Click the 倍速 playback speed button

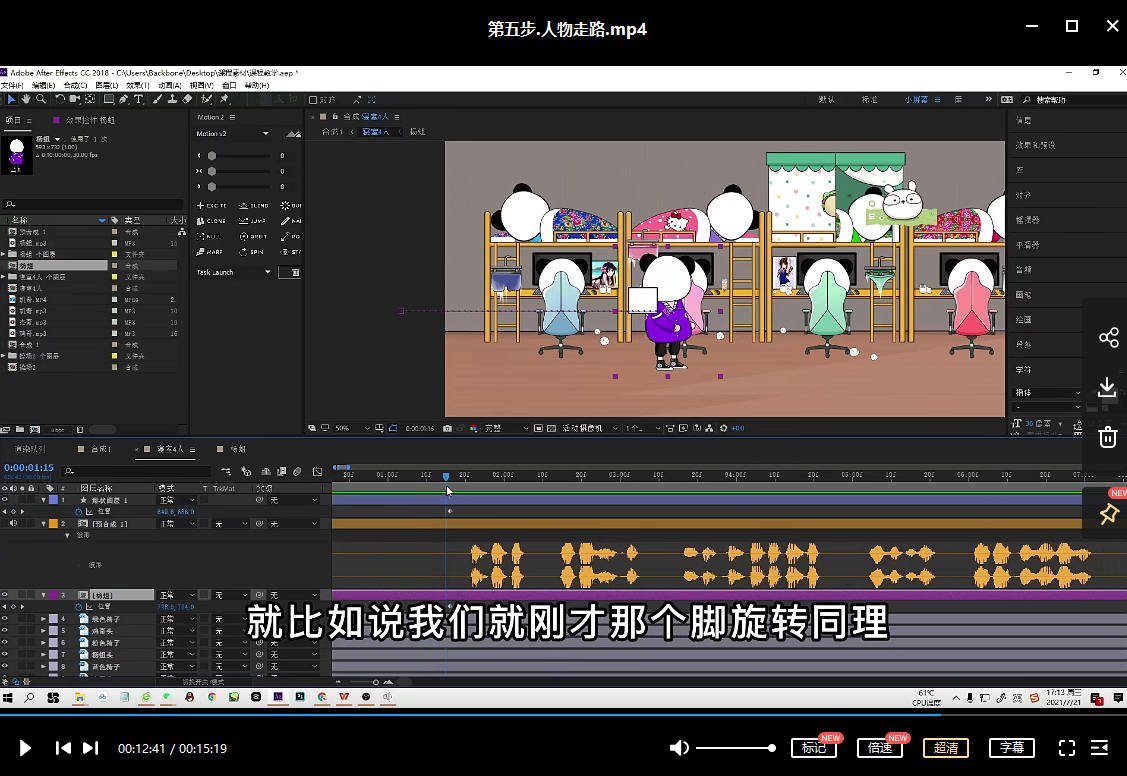[x=880, y=747]
